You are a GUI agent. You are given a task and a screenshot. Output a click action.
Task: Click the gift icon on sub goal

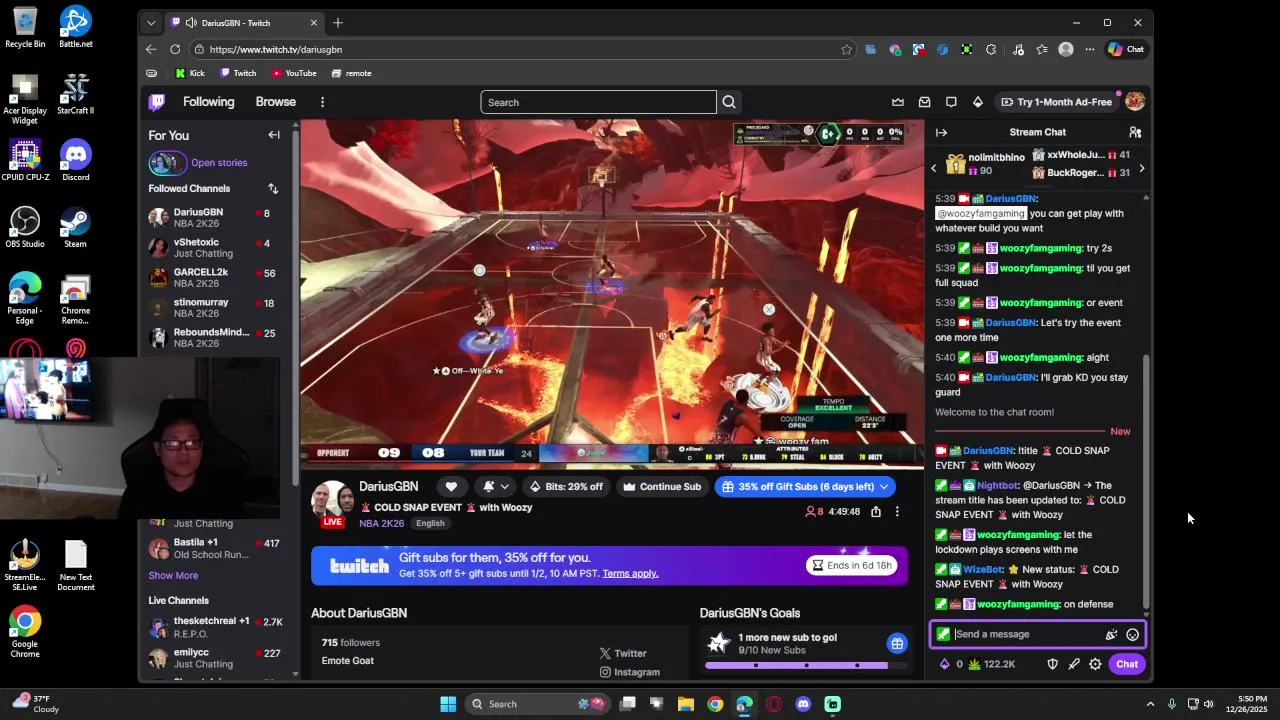coord(897,643)
